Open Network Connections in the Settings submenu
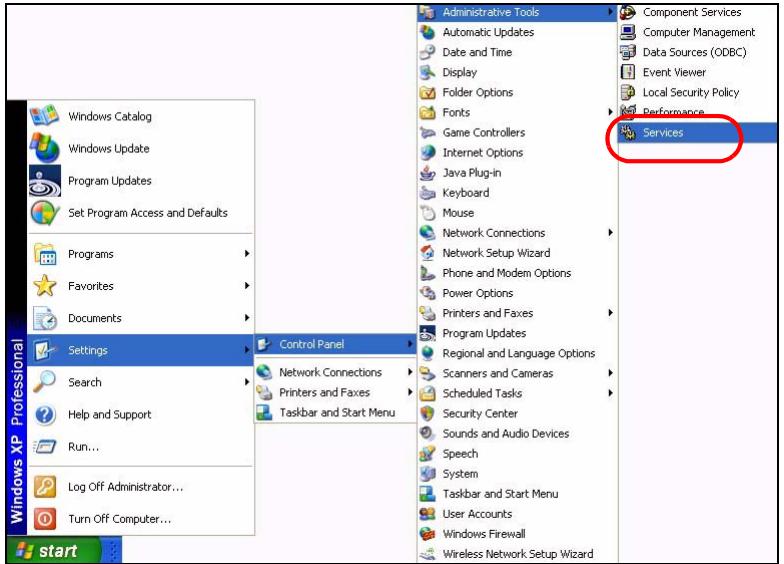This screenshot has height=564, width=784. [336, 372]
